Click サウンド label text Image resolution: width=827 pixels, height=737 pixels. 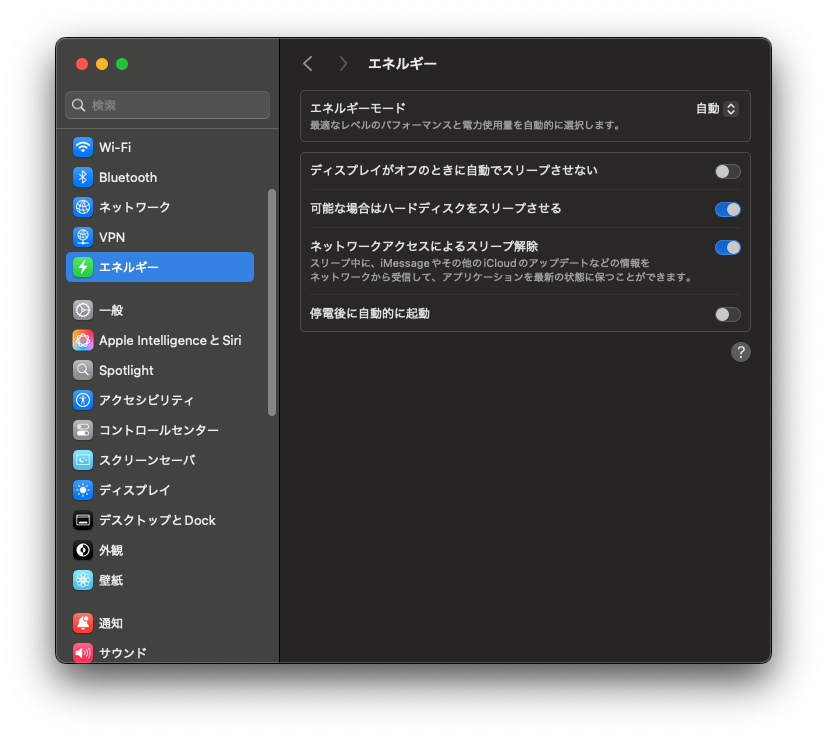click(x=123, y=653)
